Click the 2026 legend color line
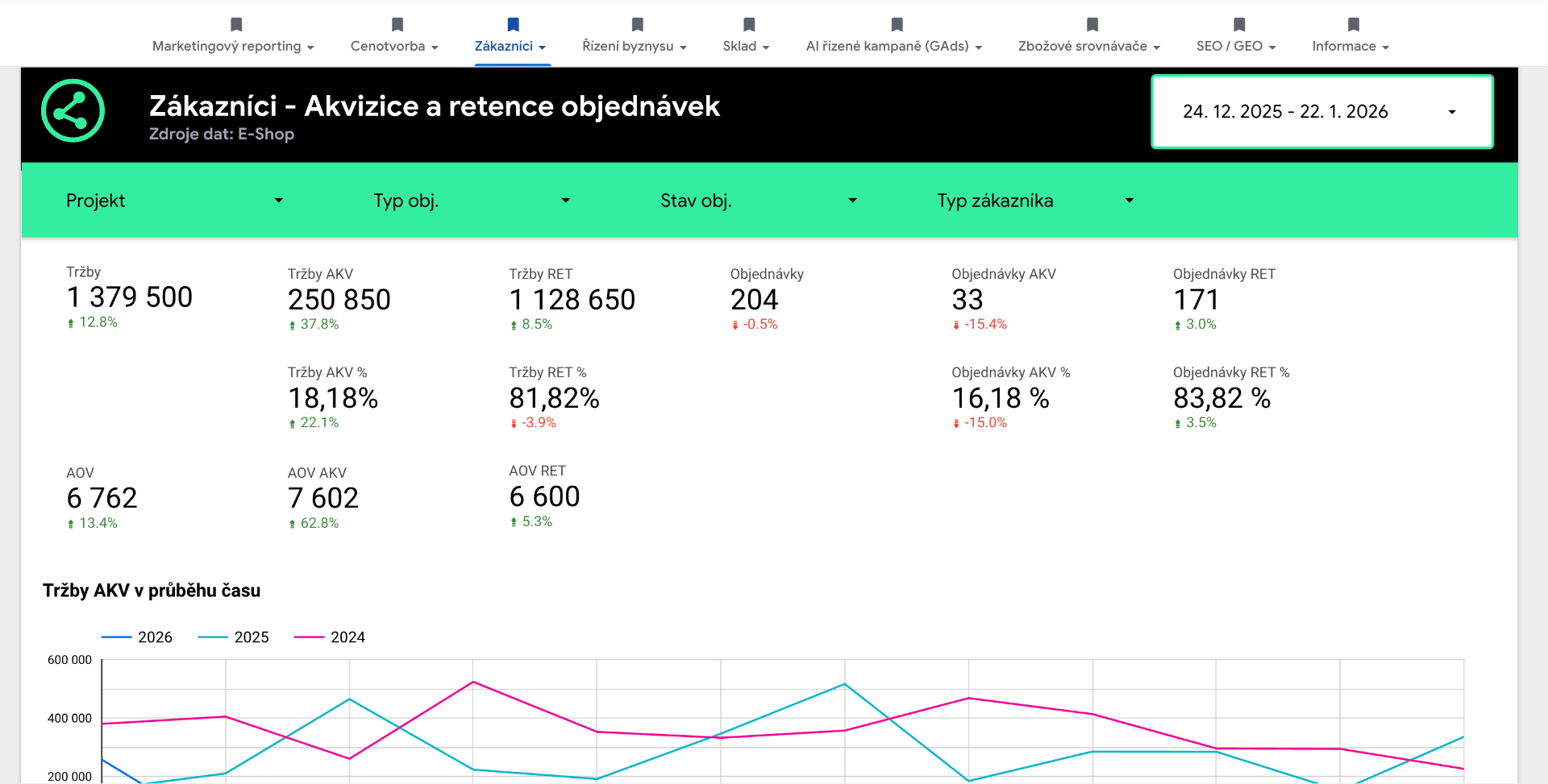 [116, 637]
